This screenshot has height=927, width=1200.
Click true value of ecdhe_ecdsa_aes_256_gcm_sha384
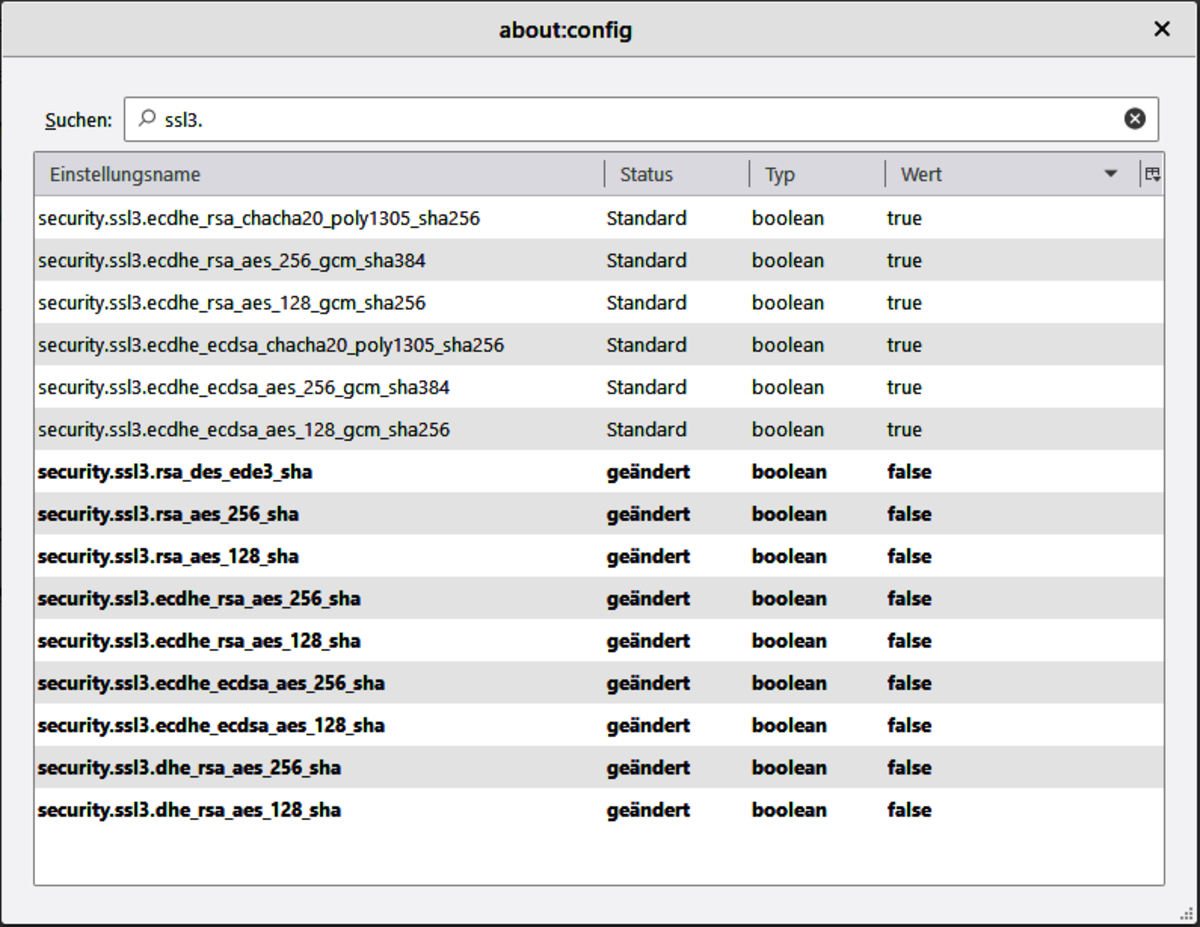coord(904,387)
